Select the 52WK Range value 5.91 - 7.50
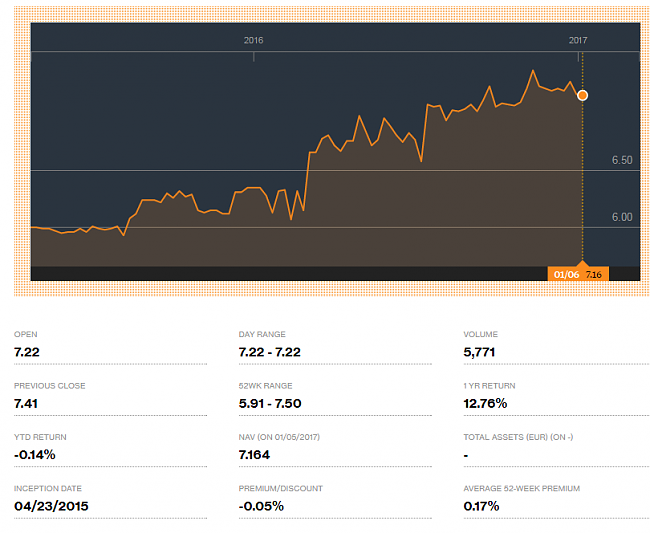This screenshot has width=650, height=533. 270,403
